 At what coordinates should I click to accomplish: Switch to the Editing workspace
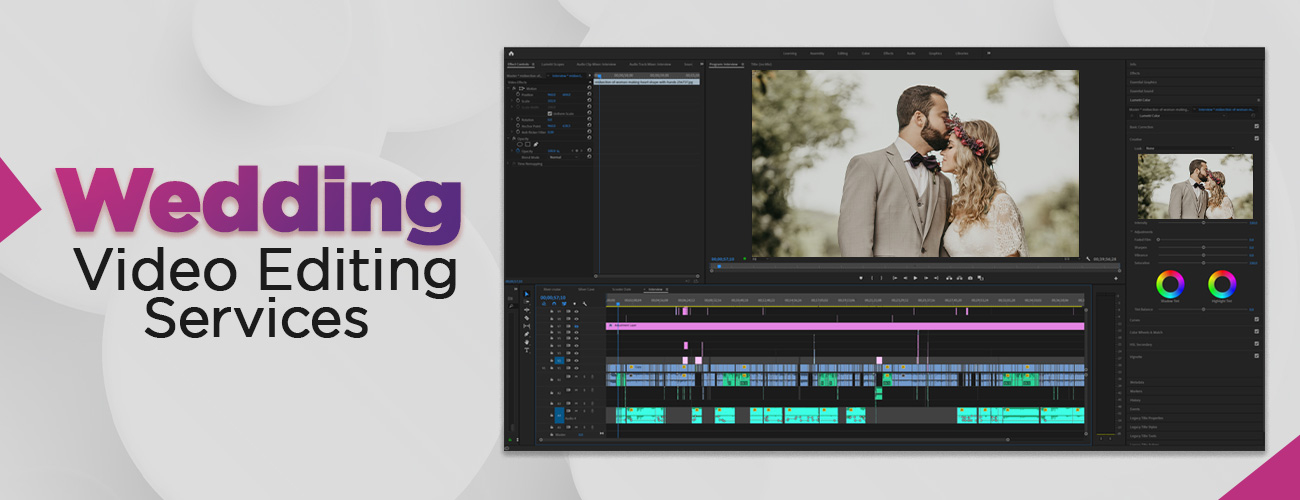pyautogui.click(x=843, y=53)
